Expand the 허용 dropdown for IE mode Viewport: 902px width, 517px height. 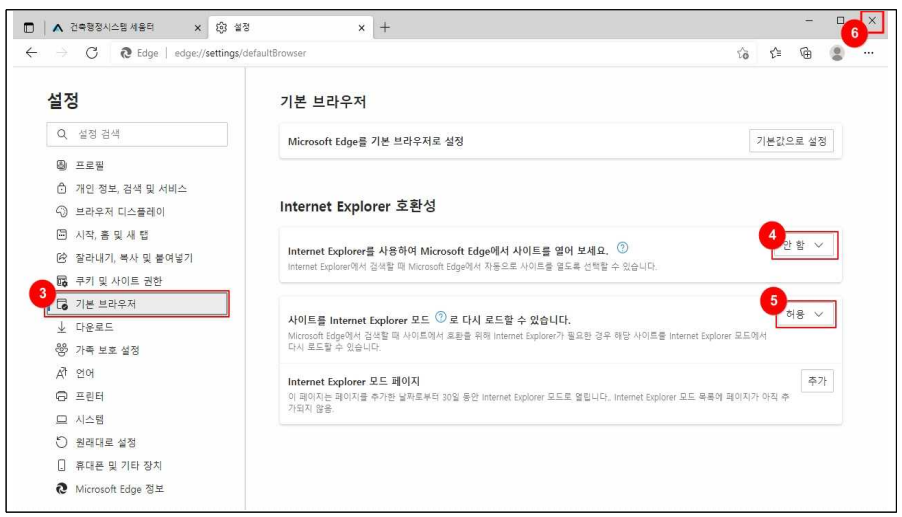(805, 314)
